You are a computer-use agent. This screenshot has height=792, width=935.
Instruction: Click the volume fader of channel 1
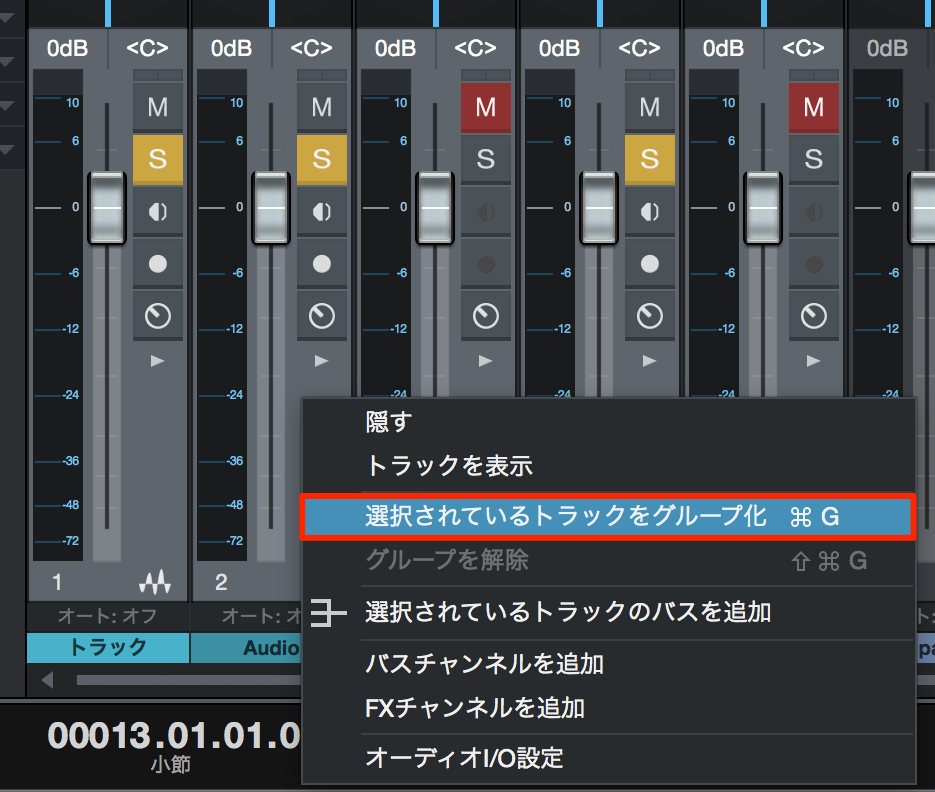(107, 208)
